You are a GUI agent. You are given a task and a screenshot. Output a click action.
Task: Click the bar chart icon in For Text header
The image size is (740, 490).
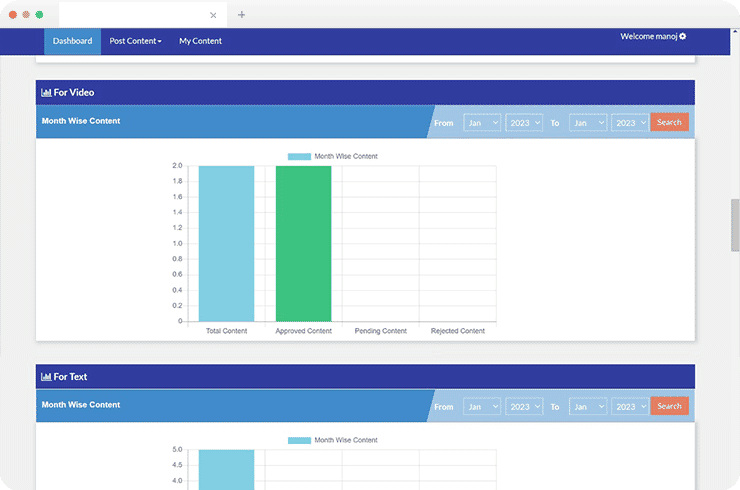tap(46, 377)
